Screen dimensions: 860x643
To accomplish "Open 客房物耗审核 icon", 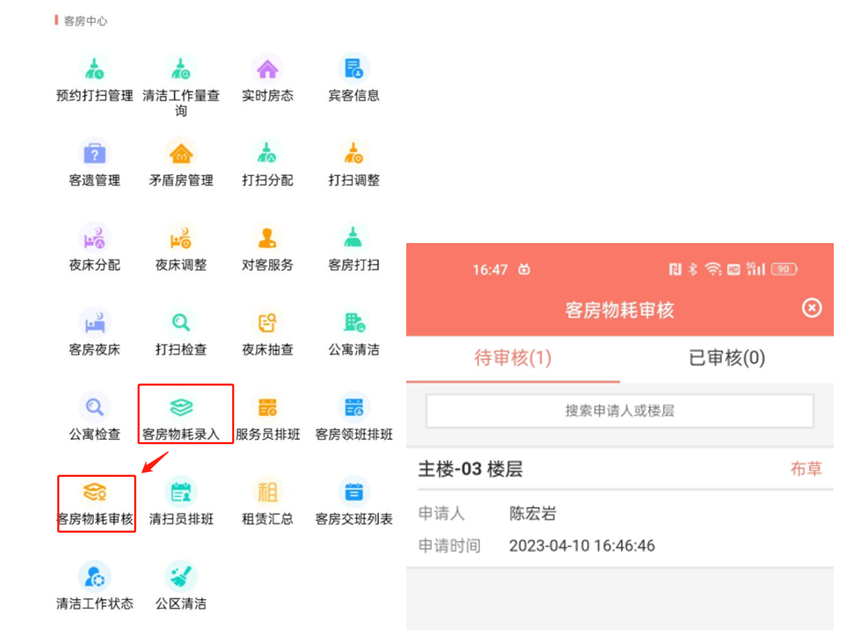I will [94, 492].
